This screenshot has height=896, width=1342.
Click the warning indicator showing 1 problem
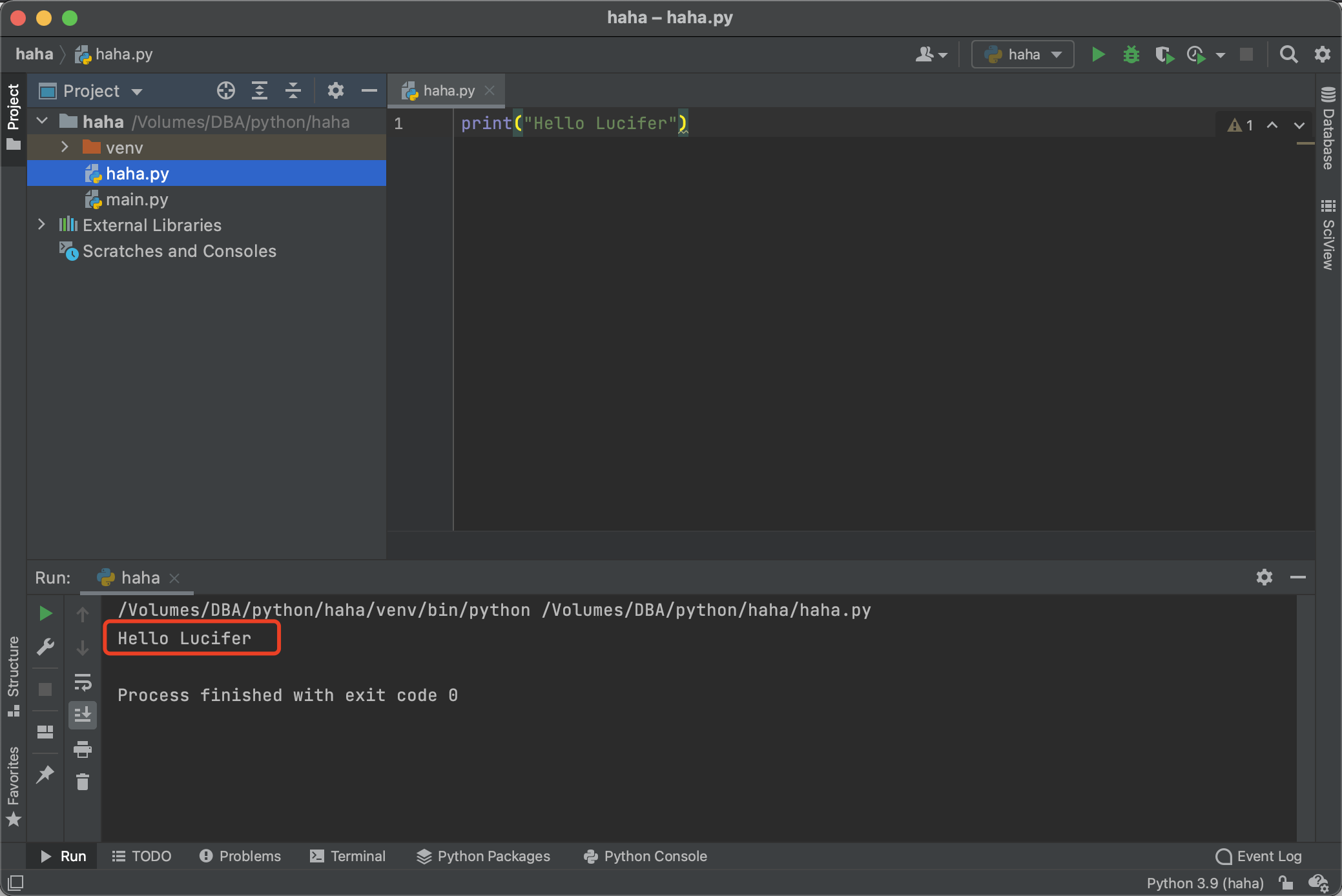pos(1240,125)
